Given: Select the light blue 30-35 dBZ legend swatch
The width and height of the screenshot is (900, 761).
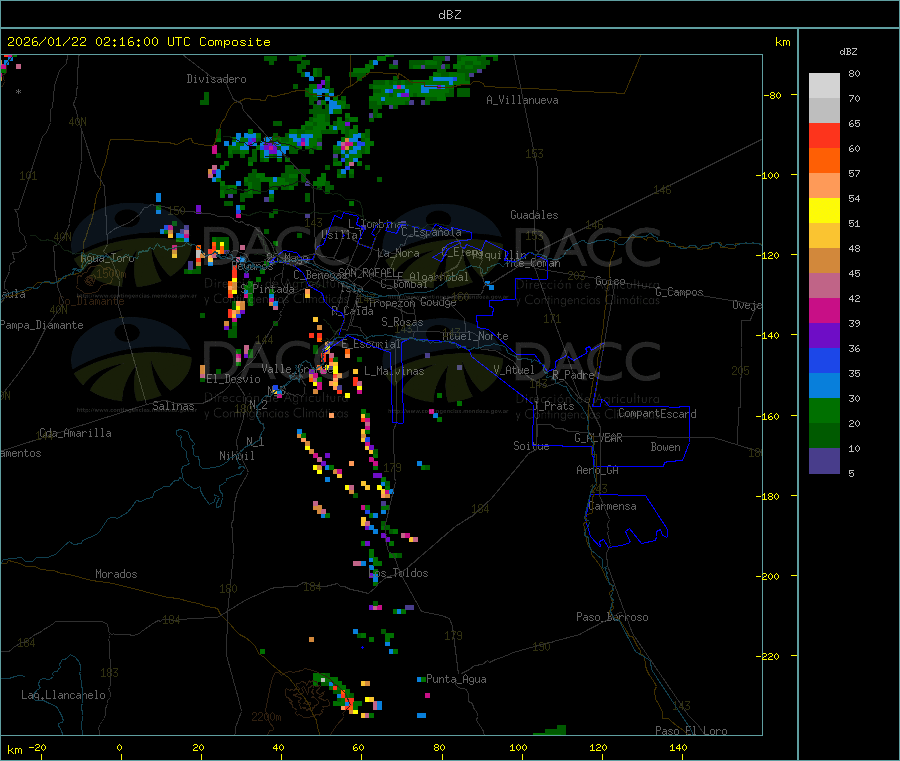Looking at the screenshot, I should coord(824,386).
